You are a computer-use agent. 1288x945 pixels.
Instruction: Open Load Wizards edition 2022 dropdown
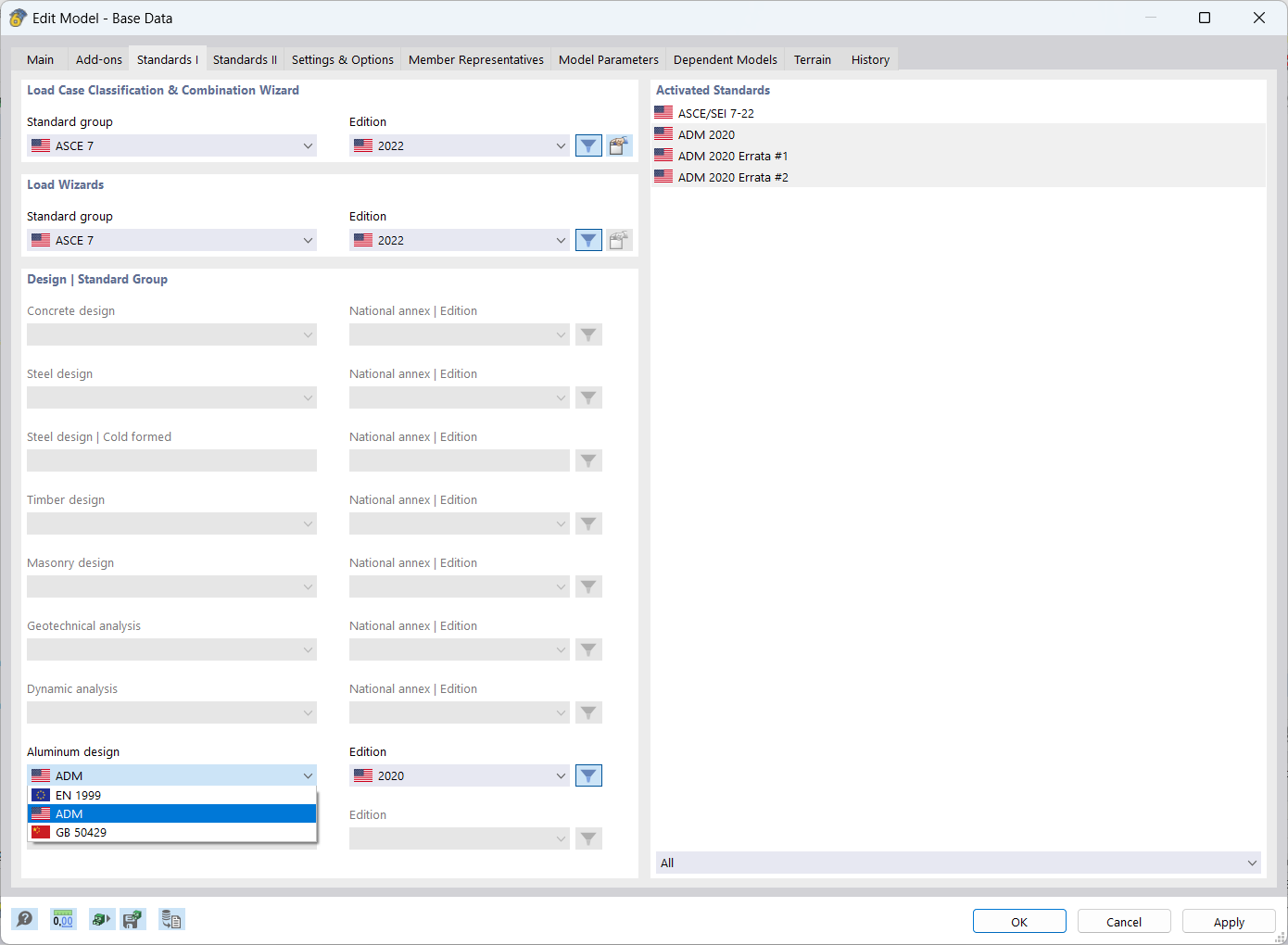(x=459, y=240)
